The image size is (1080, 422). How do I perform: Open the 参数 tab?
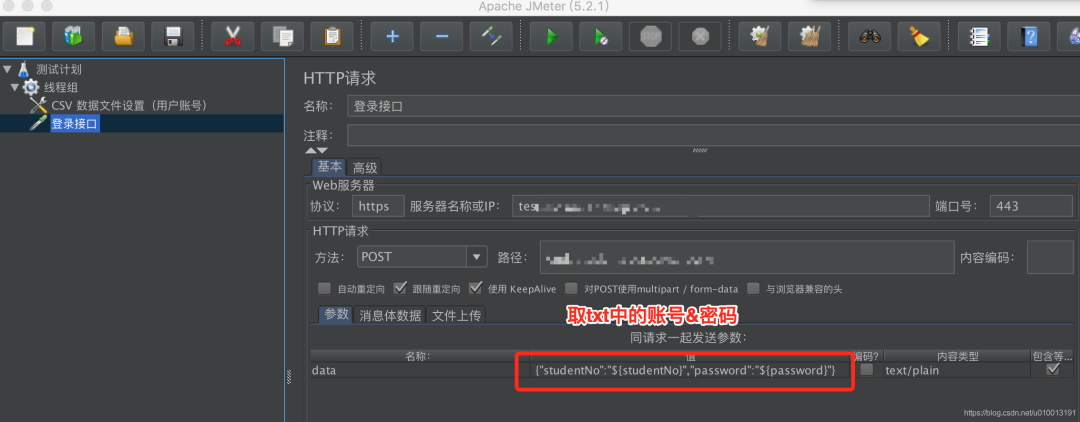[x=337, y=315]
